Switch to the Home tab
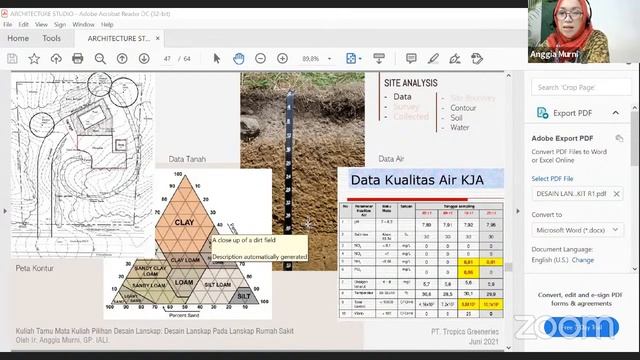 coord(18,38)
